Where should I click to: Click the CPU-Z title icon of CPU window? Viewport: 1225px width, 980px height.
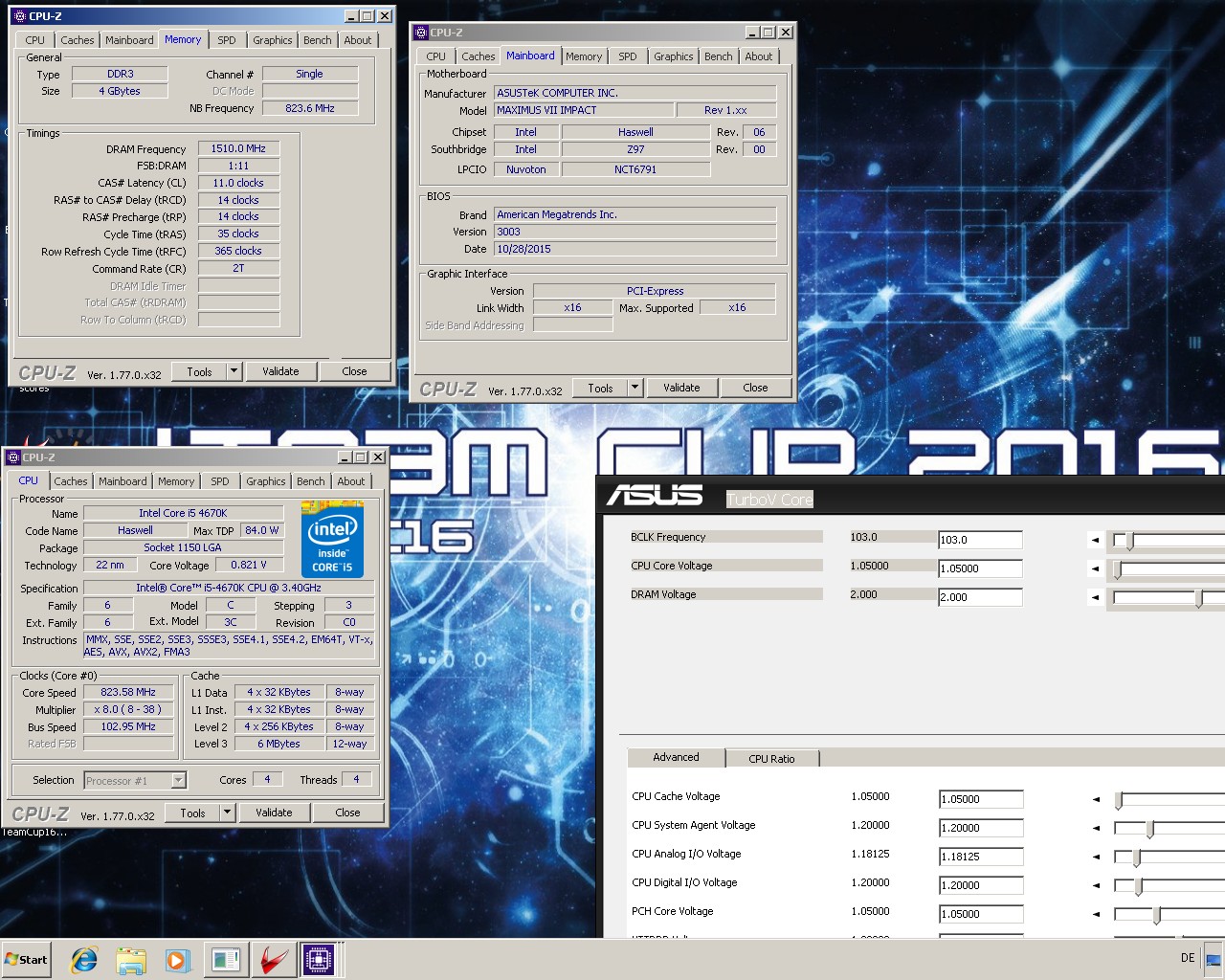click(x=13, y=457)
